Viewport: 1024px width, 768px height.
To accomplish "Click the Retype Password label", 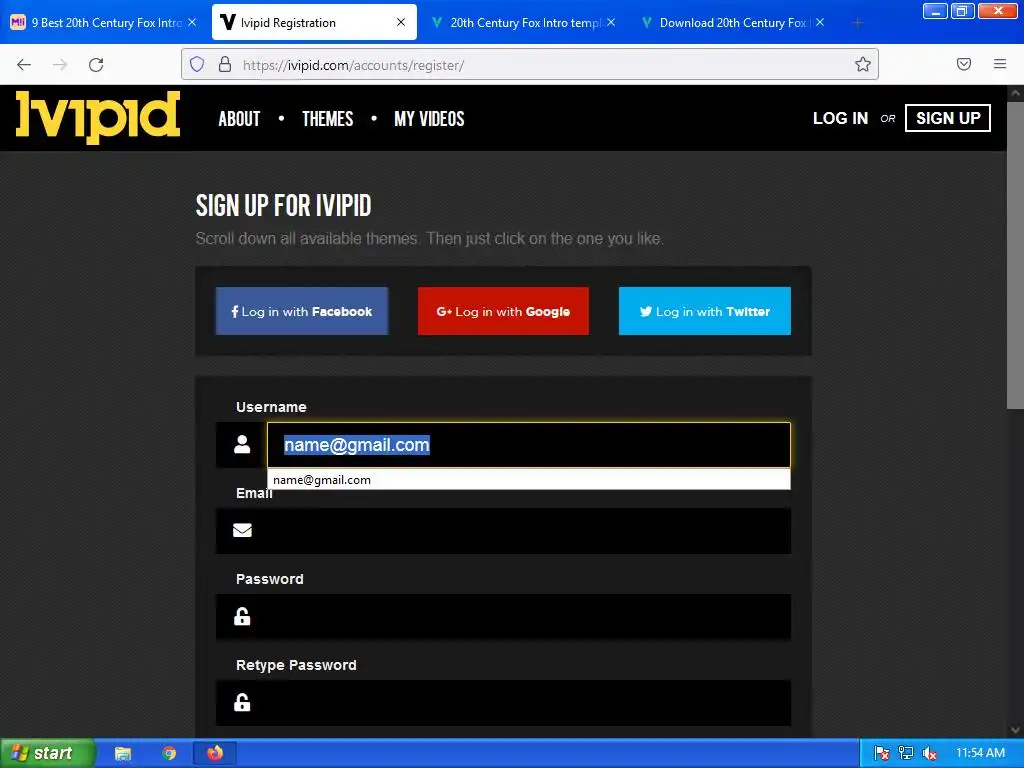I will [x=296, y=665].
